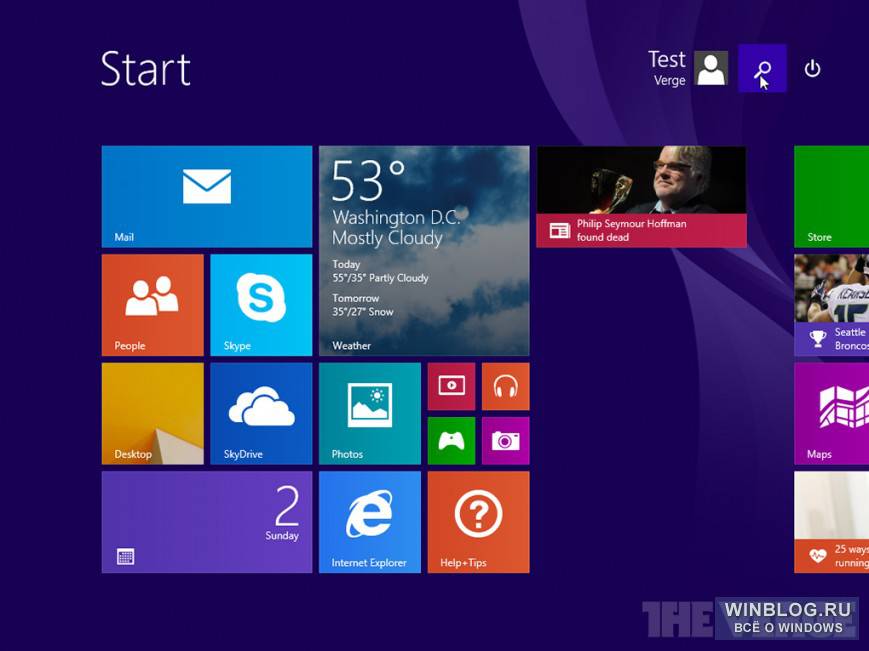The height and width of the screenshot is (651, 869).
Task: Open the Video tile with play icon
Action: 451,386
